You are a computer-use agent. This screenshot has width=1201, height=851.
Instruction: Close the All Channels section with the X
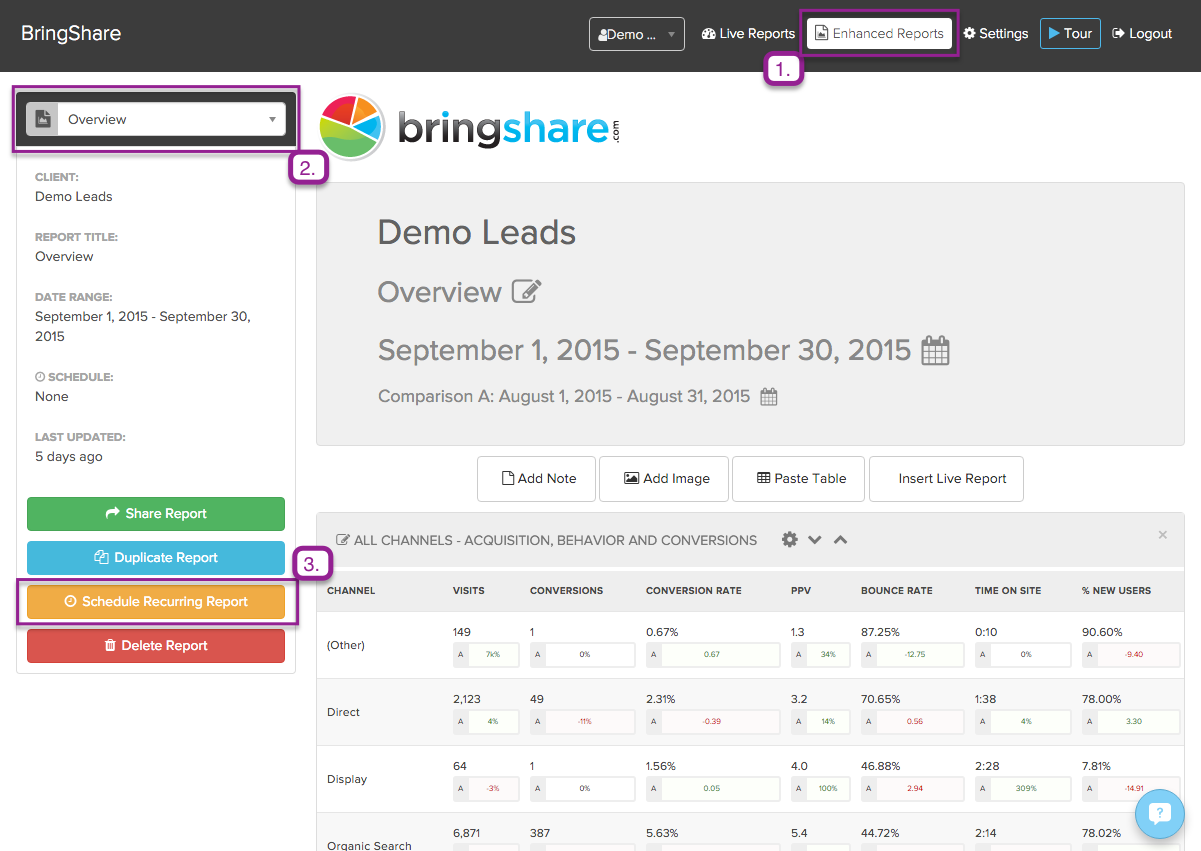coord(1163,535)
